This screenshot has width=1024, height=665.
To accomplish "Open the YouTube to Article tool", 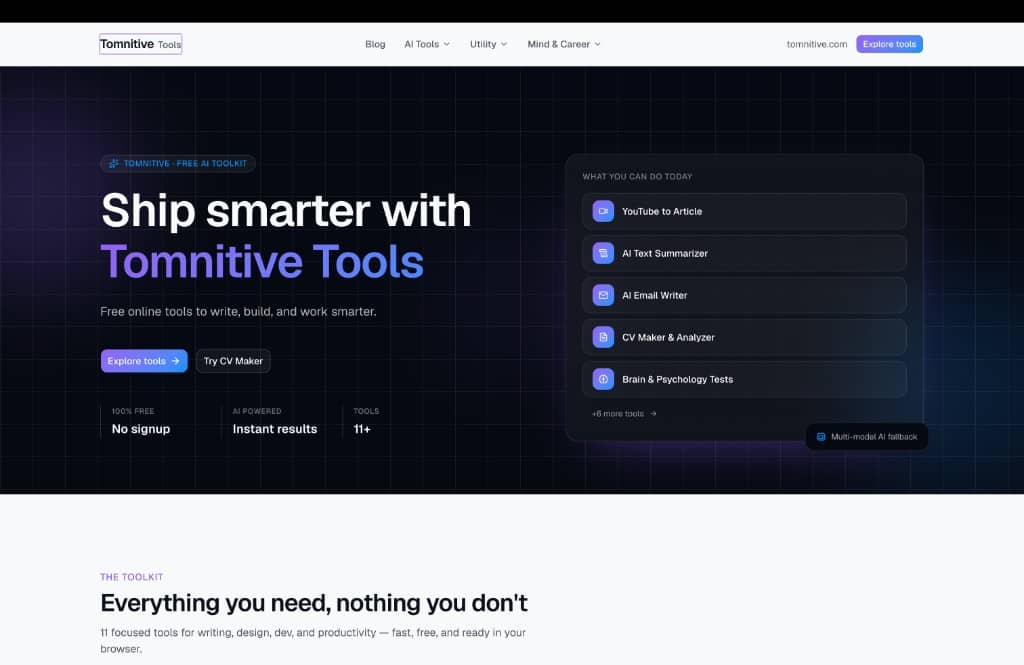I will coord(744,211).
